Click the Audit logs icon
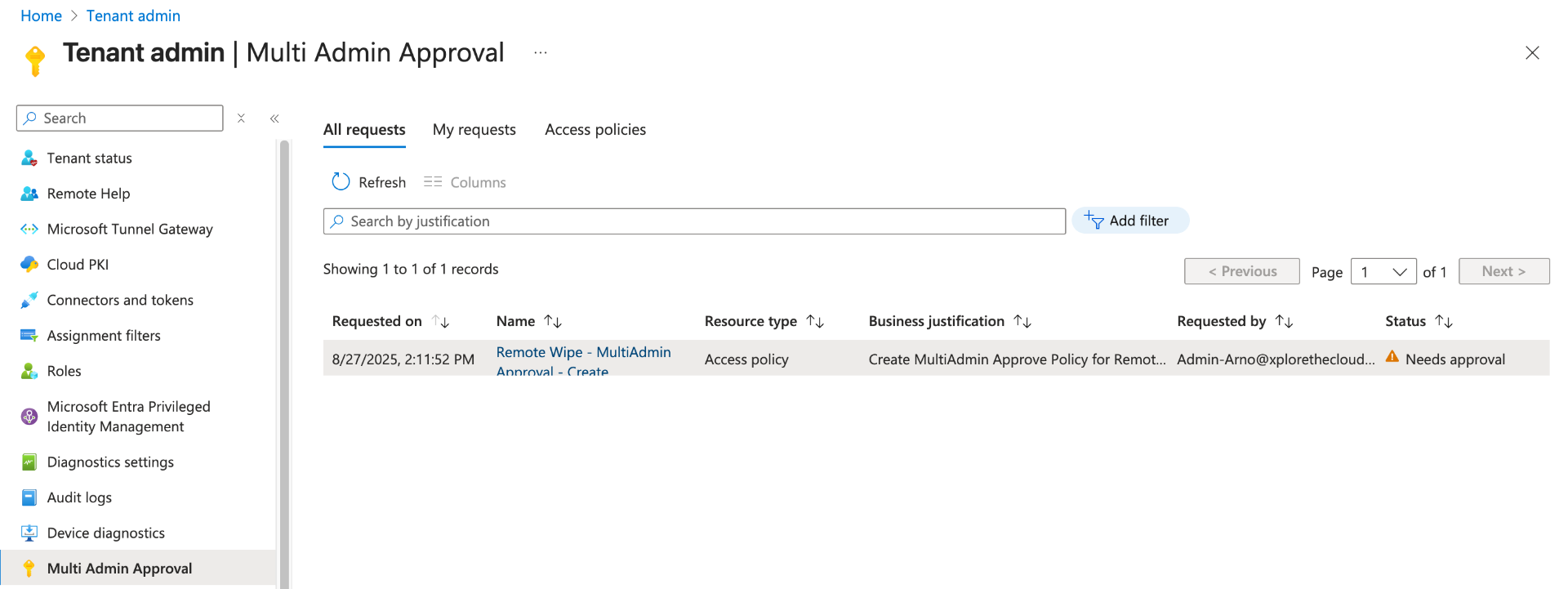Image resolution: width=1568 pixels, height=589 pixels. pyautogui.click(x=29, y=498)
